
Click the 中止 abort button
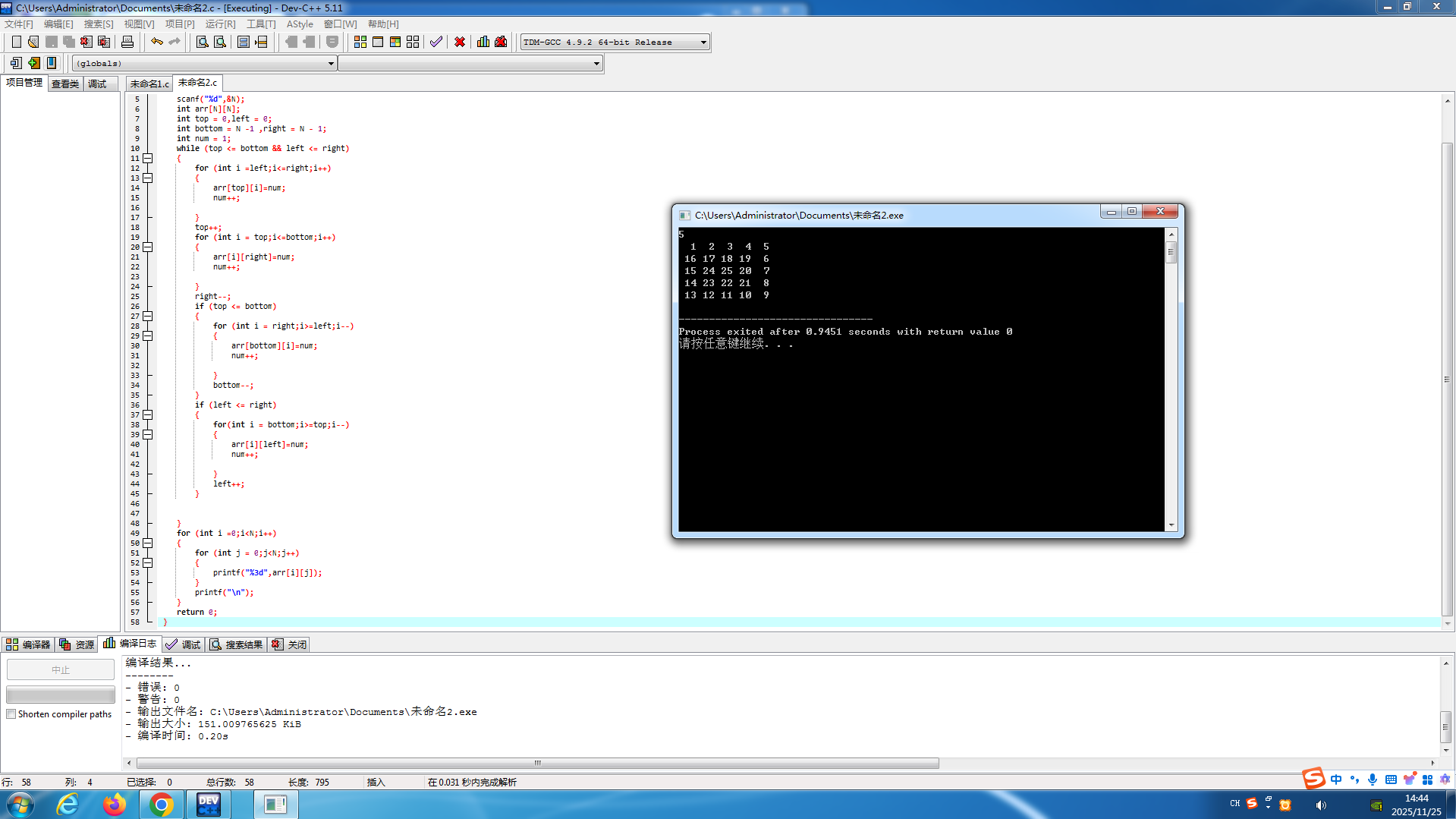coord(61,669)
